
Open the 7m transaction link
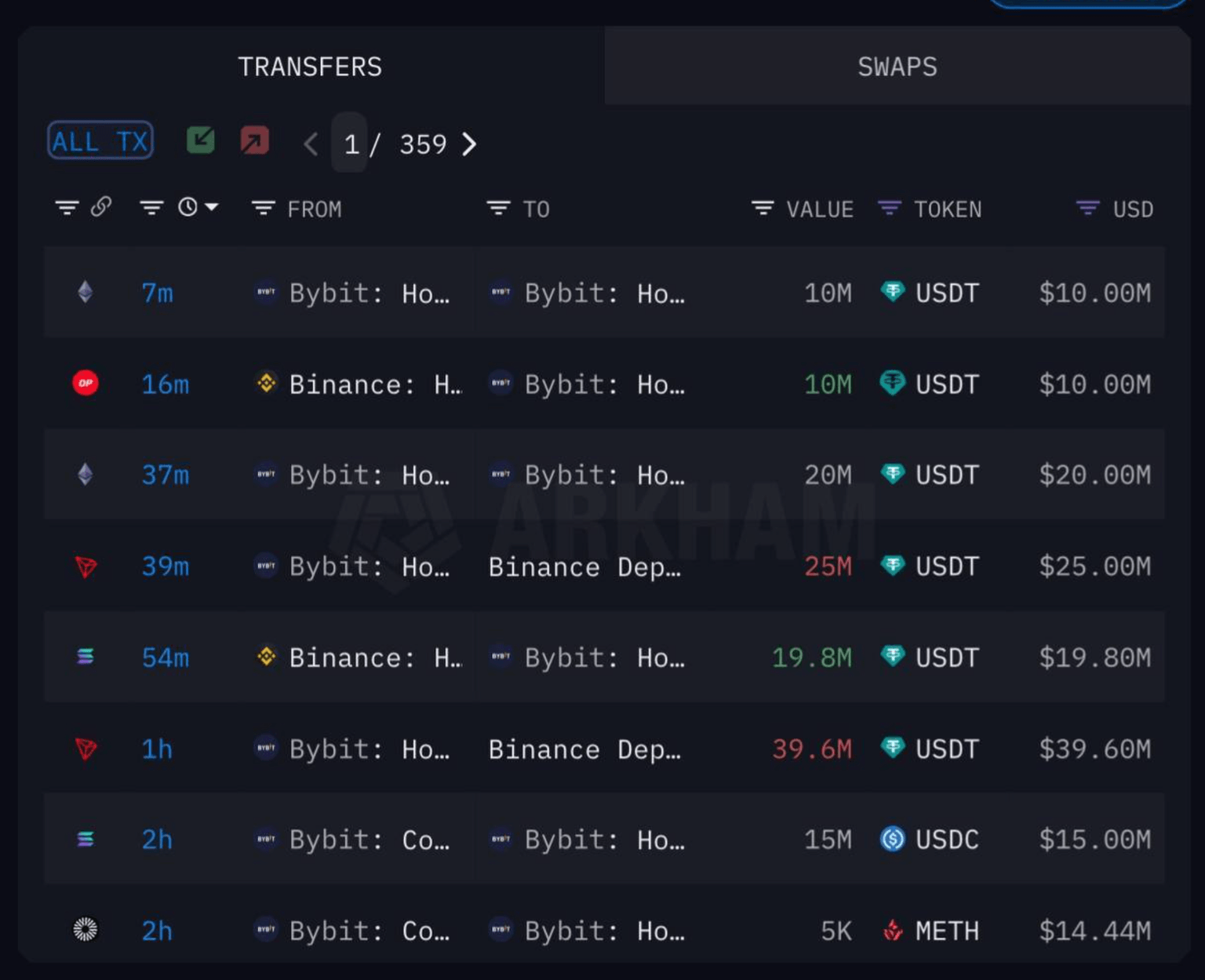[x=157, y=292]
